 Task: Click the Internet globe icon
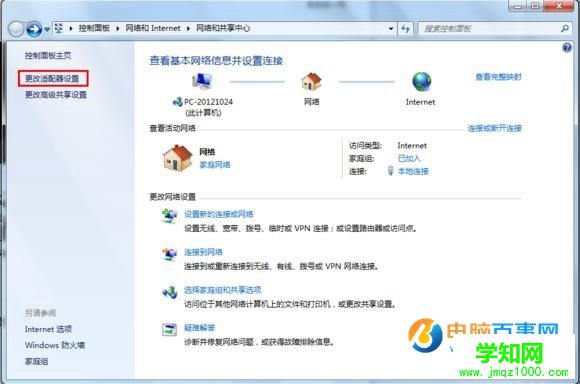(422, 81)
